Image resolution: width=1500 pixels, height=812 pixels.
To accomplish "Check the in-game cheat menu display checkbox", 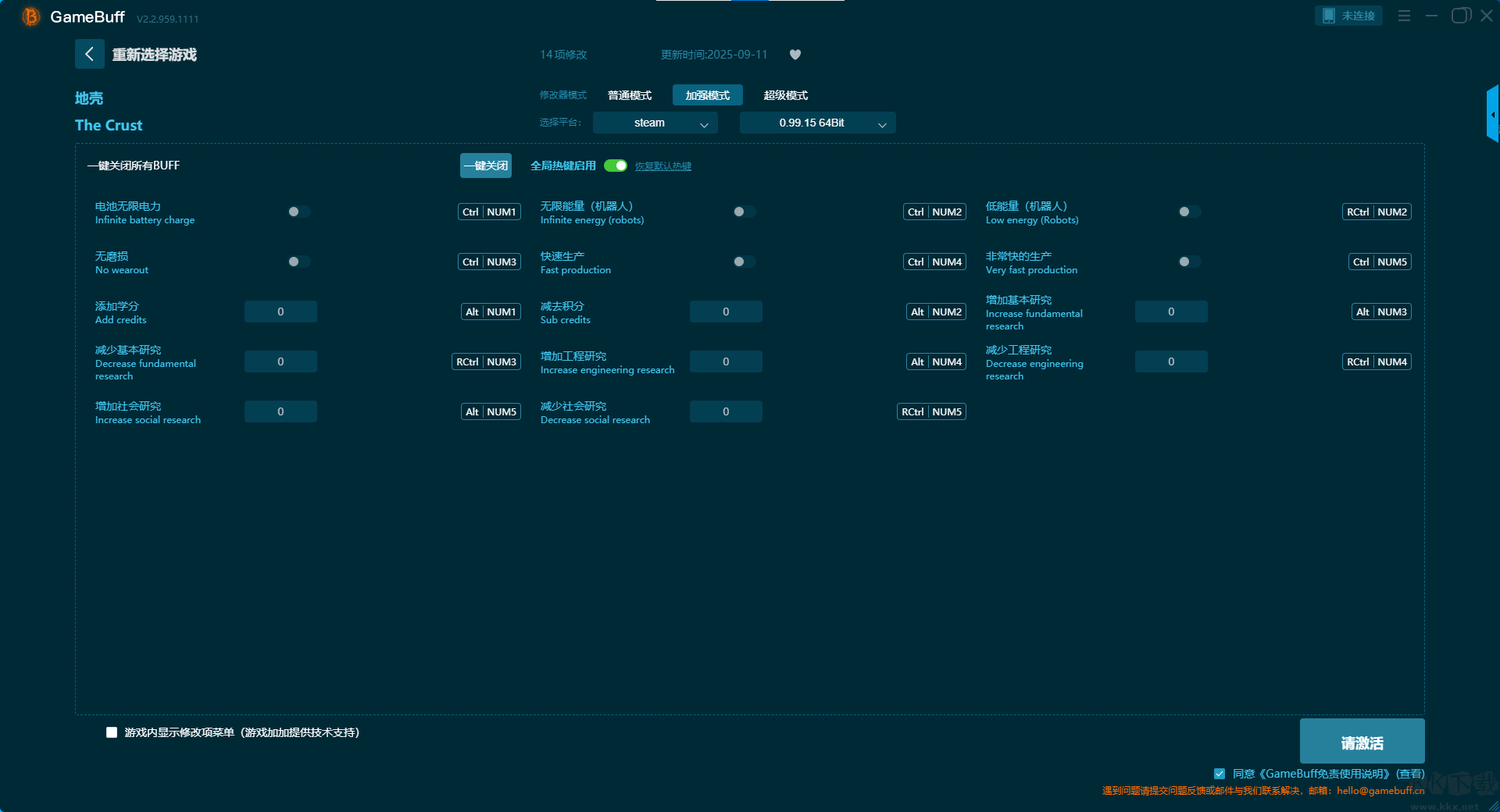I will click(112, 732).
